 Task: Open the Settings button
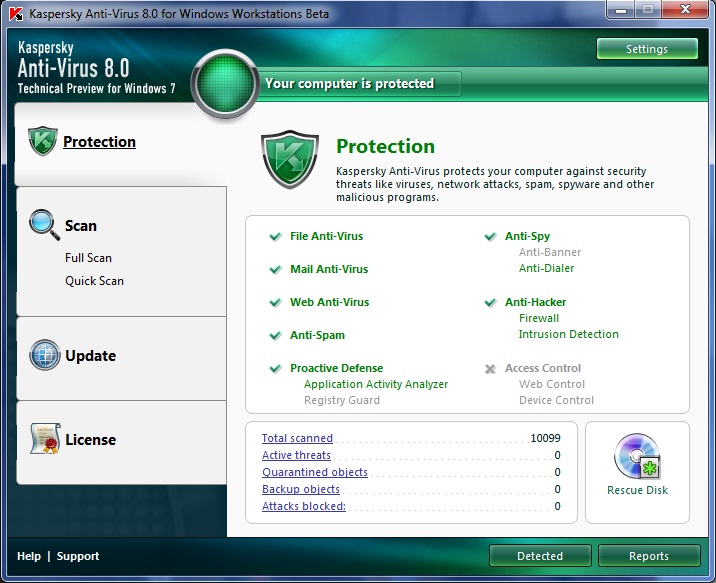click(x=647, y=48)
